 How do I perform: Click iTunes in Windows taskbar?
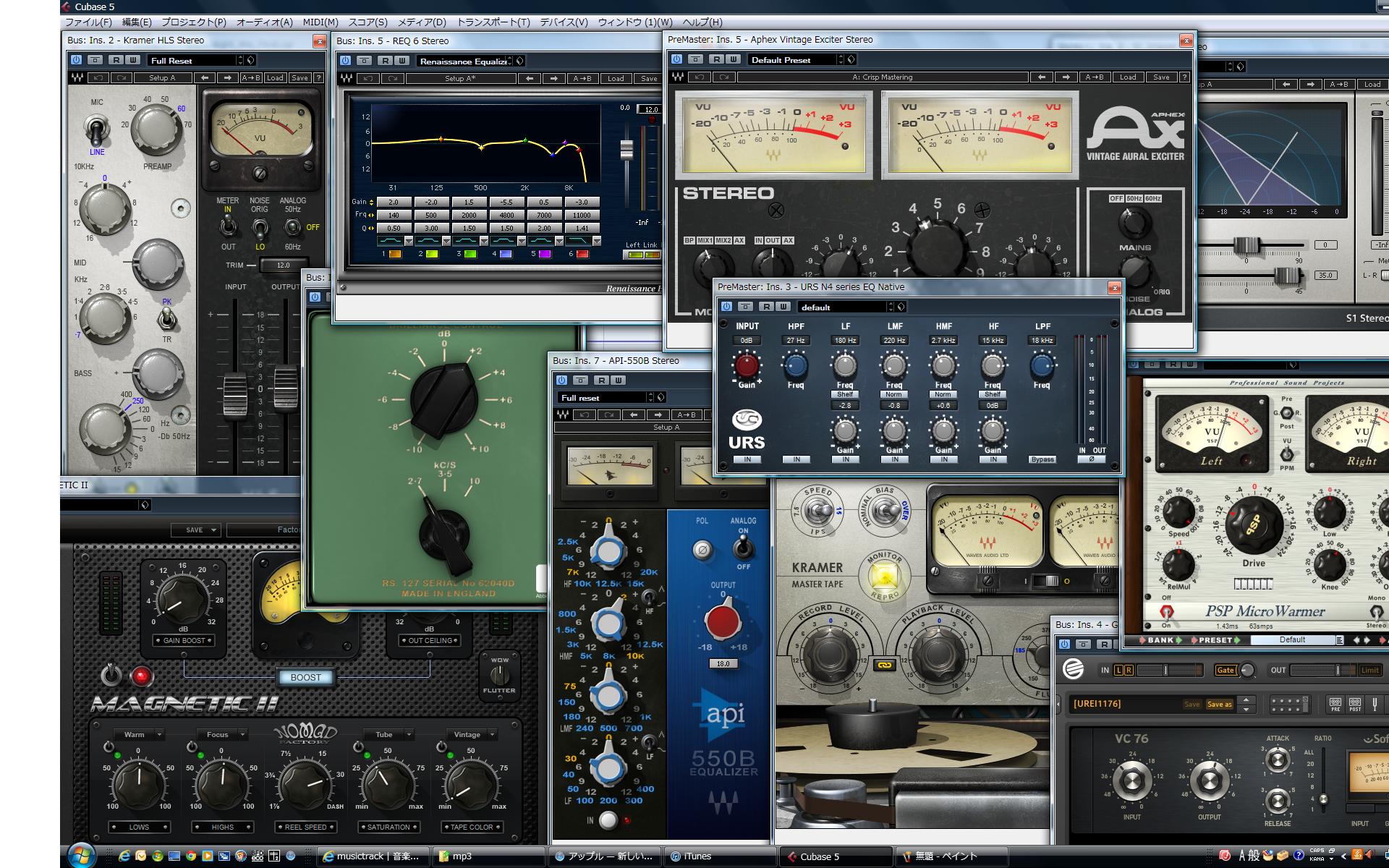pos(720,856)
